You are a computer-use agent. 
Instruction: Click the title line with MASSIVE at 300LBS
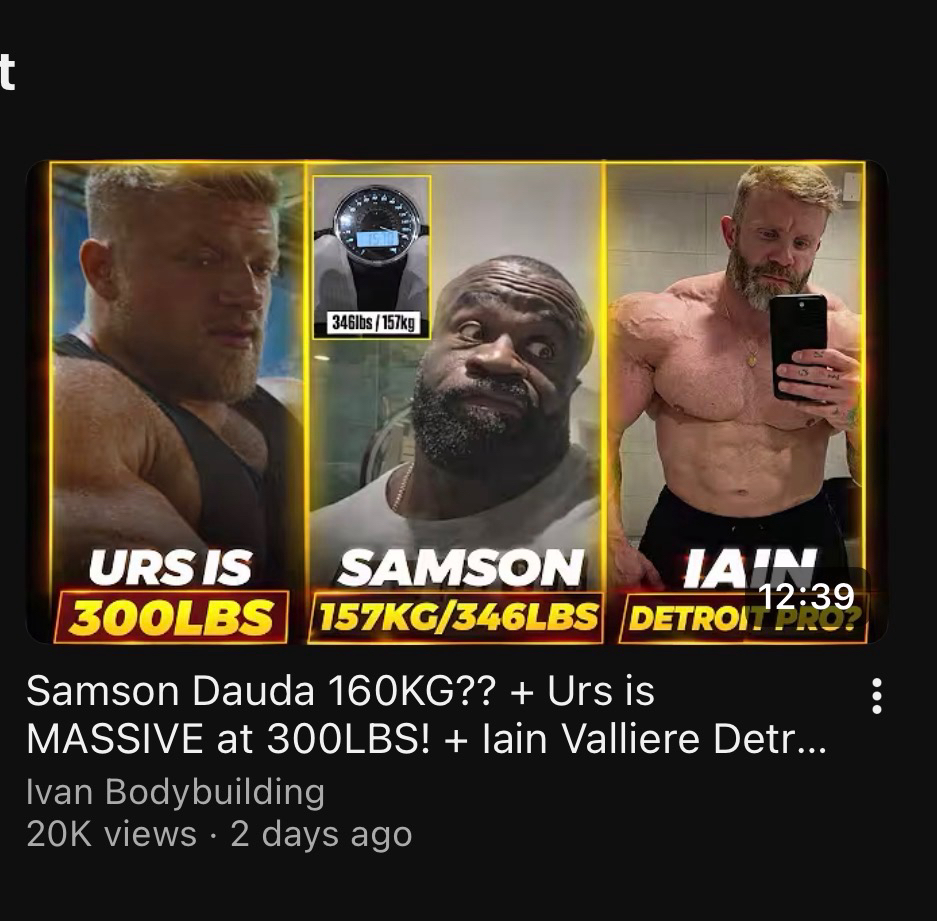pos(427,739)
